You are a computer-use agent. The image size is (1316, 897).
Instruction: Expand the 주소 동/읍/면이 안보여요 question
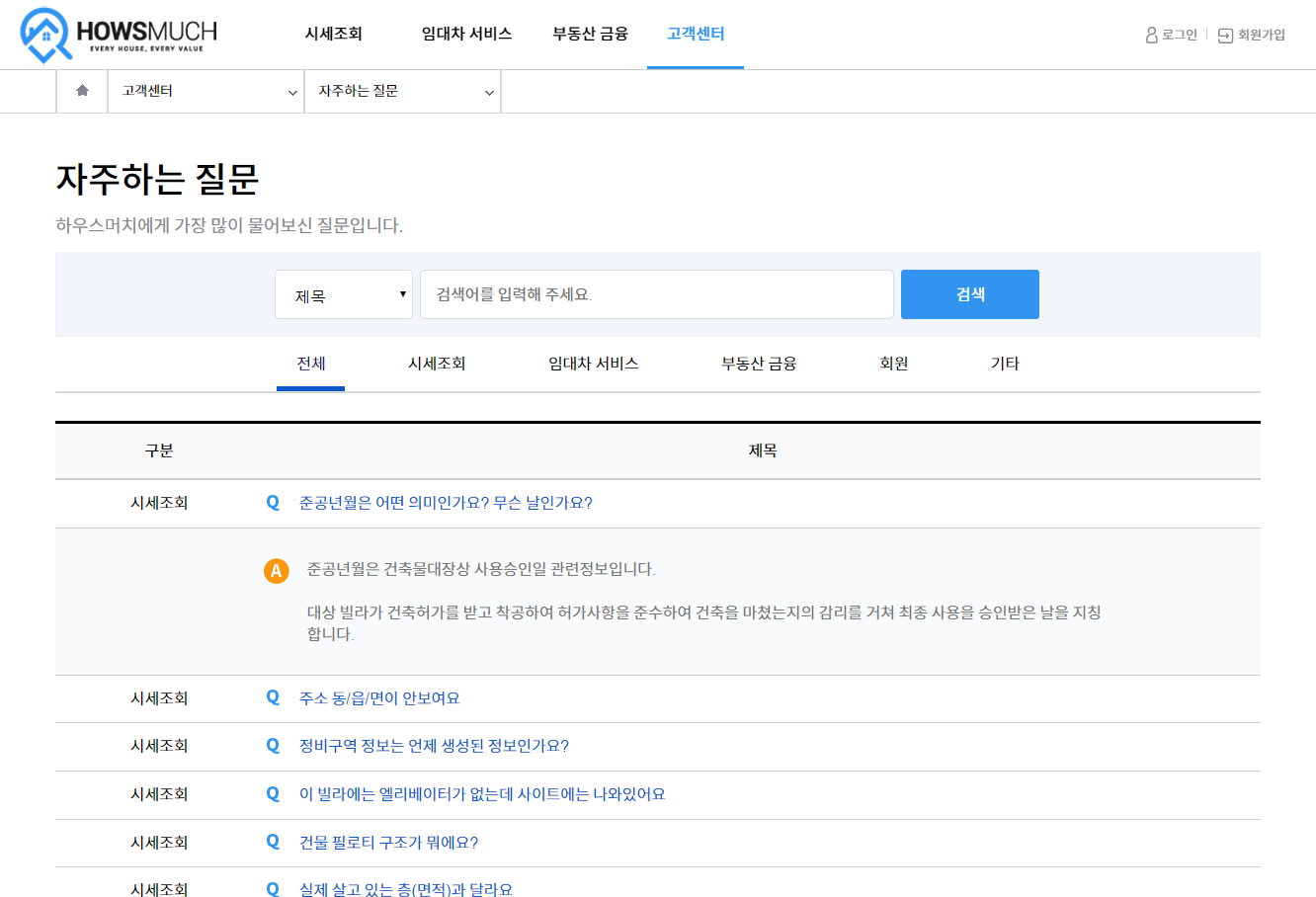point(379,698)
